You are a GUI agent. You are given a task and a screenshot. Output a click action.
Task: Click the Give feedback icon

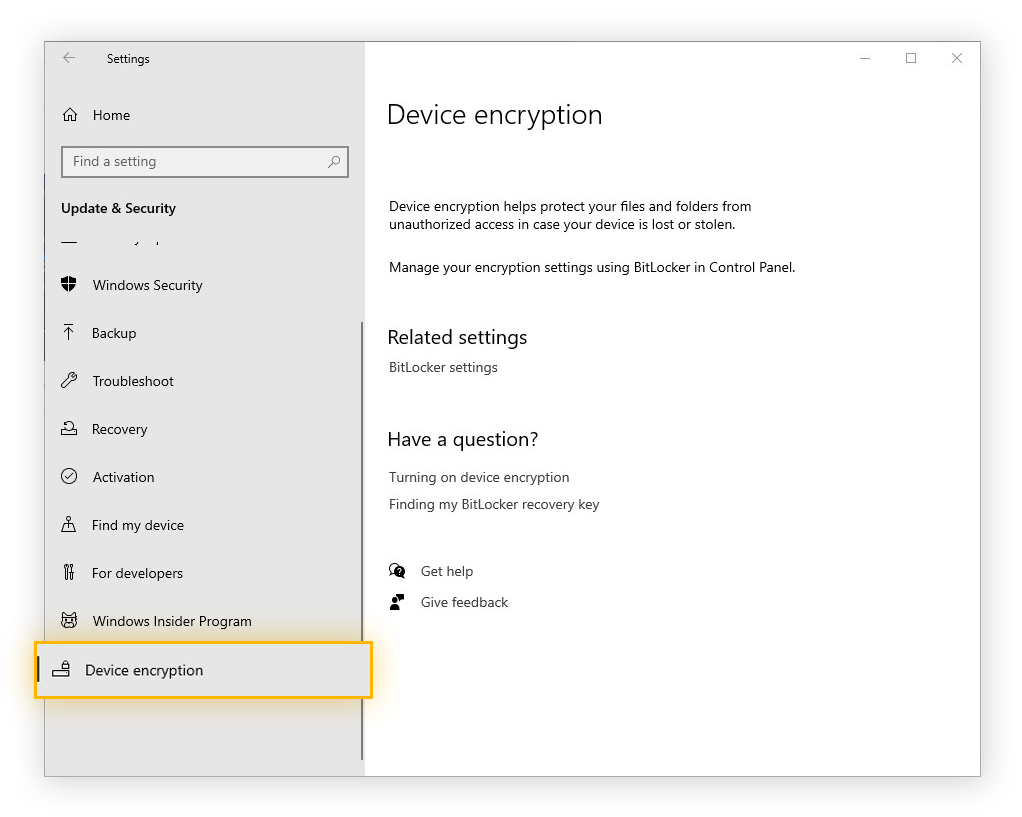coord(397,601)
